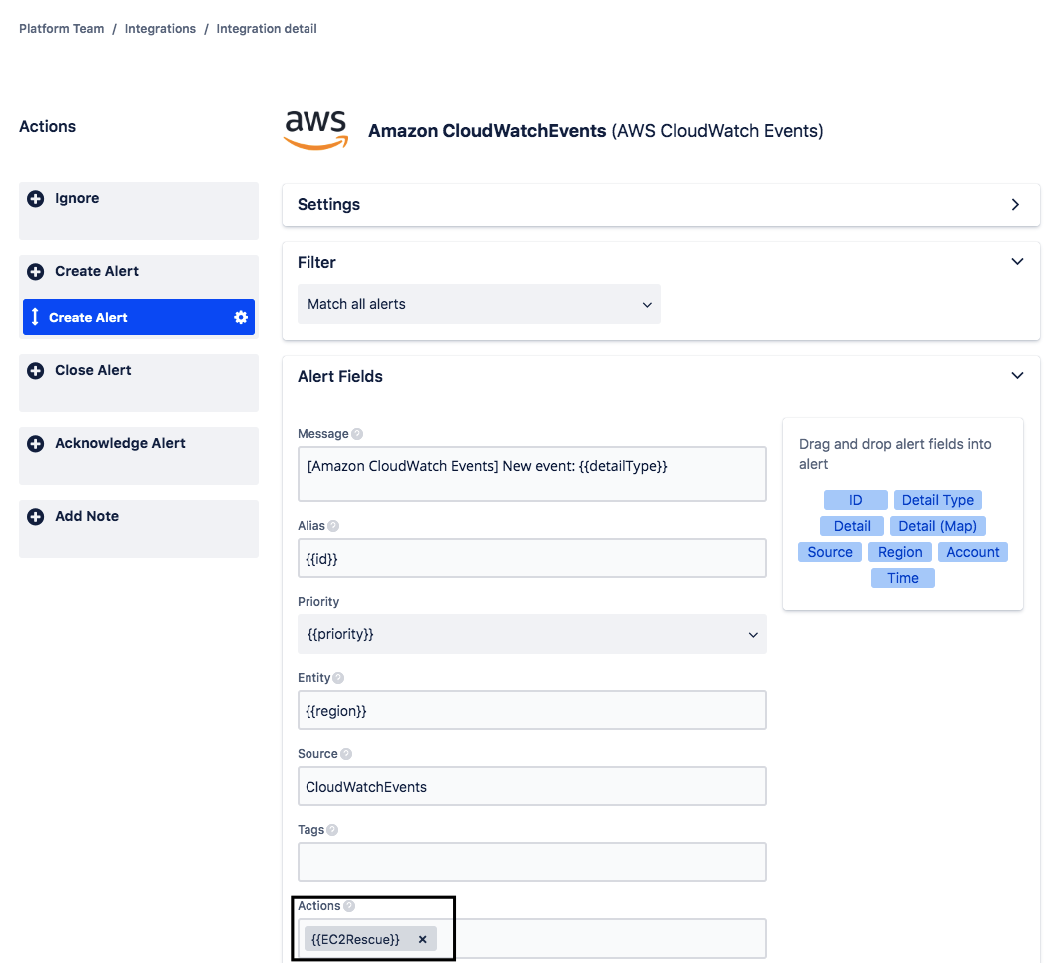The height and width of the screenshot is (963, 1050).
Task: Click the Region field chip
Action: [900, 552]
